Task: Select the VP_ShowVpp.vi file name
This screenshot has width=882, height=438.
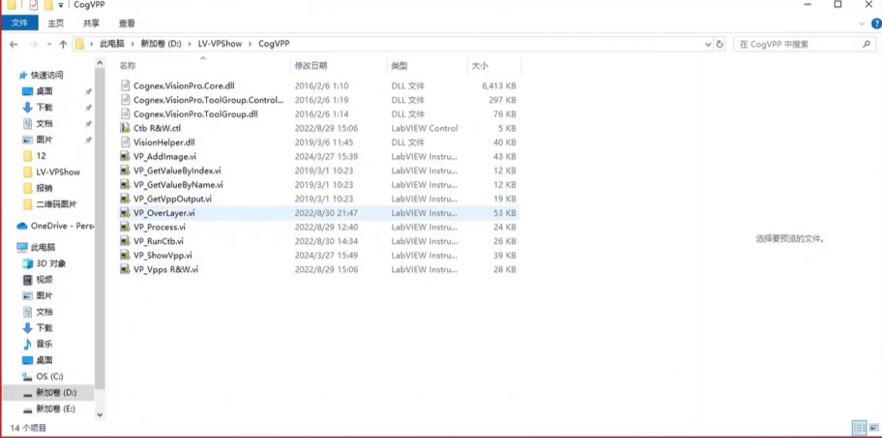Action: tap(163, 255)
